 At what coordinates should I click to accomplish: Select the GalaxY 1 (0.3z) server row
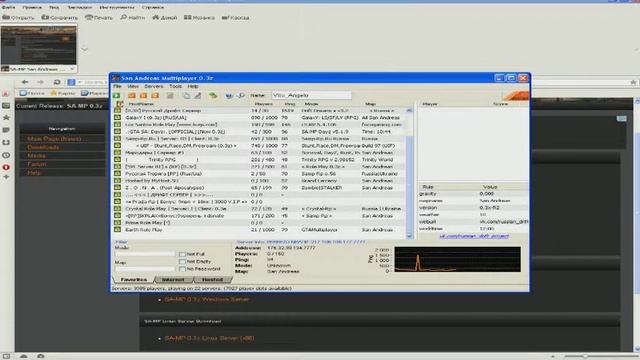(260, 118)
